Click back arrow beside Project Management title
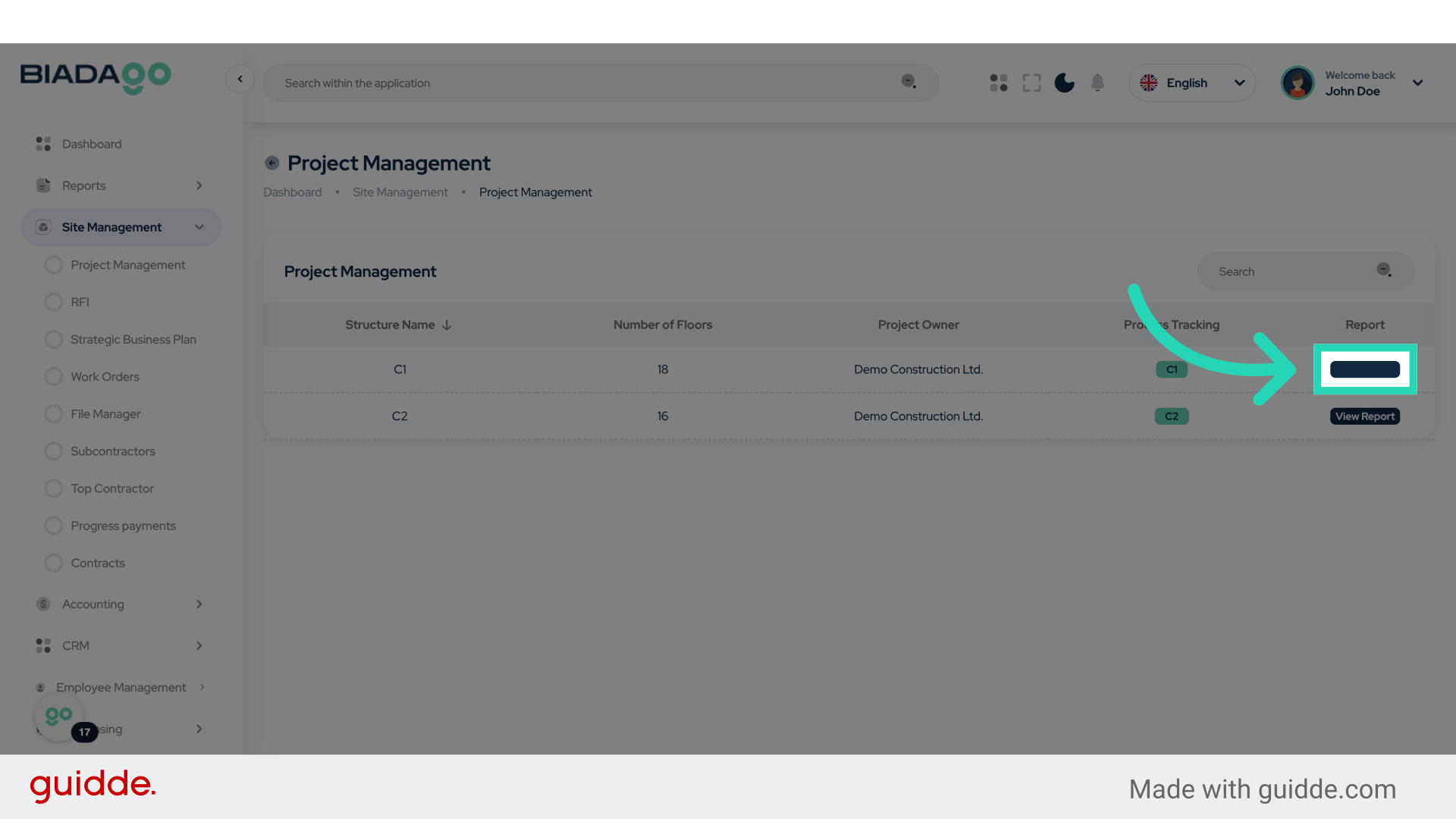This screenshot has width=1456, height=819. [x=272, y=163]
